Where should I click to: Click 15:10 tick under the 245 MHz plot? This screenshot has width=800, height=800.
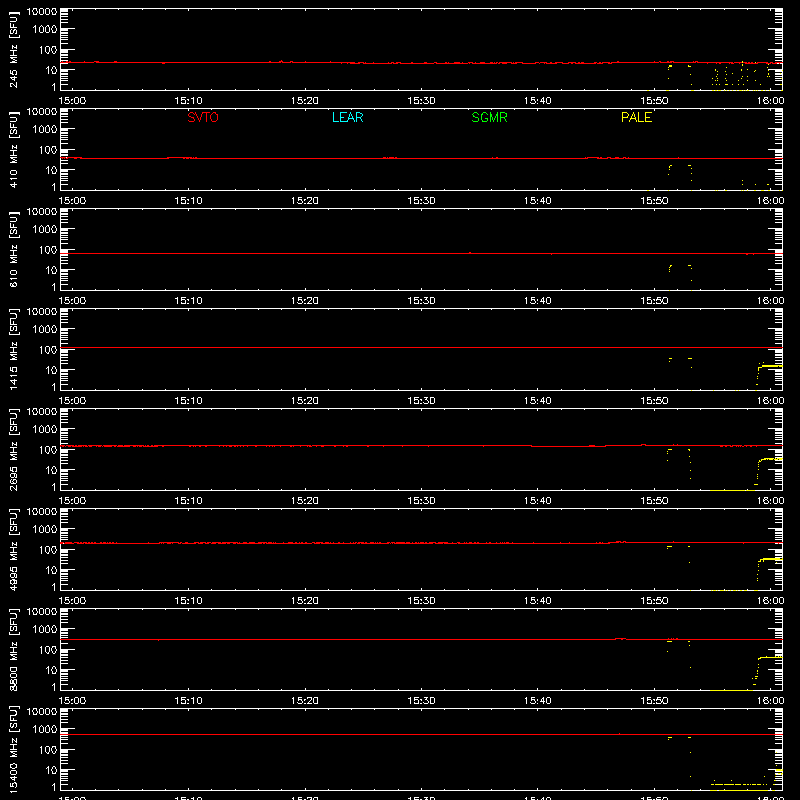click(x=188, y=101)
